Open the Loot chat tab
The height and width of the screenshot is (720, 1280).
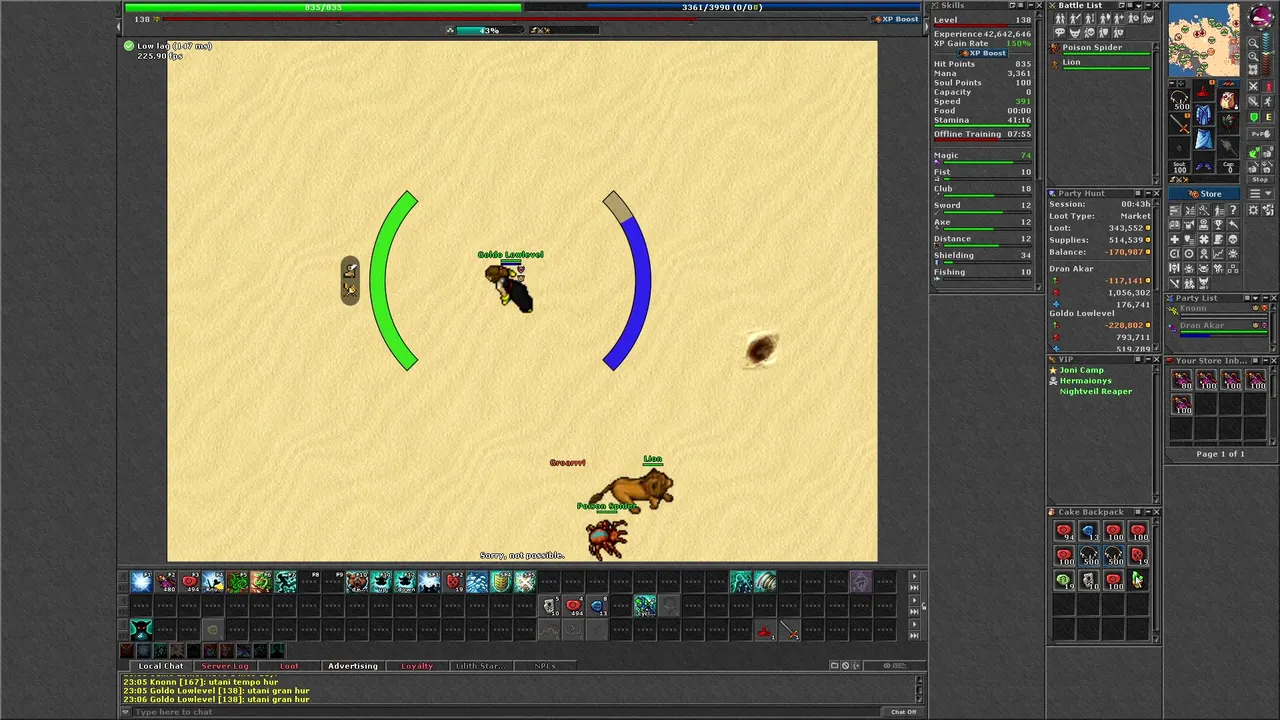(289, 666)
